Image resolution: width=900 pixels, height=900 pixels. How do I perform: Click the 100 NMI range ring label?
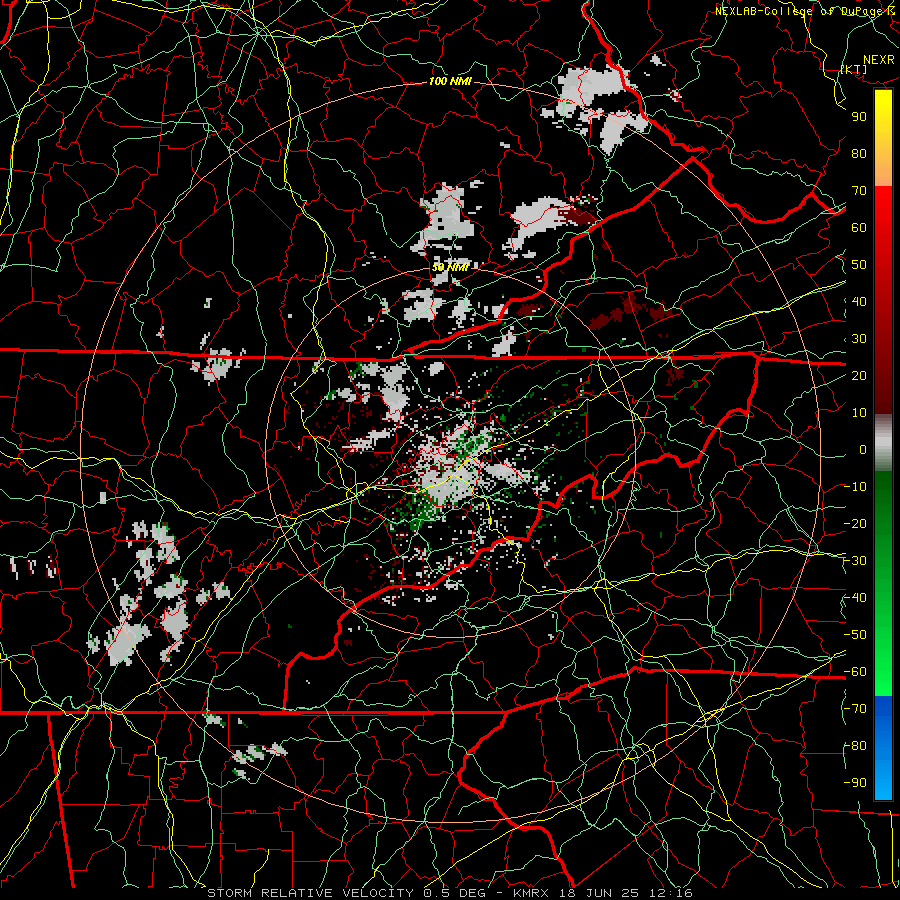click(450, 82)
